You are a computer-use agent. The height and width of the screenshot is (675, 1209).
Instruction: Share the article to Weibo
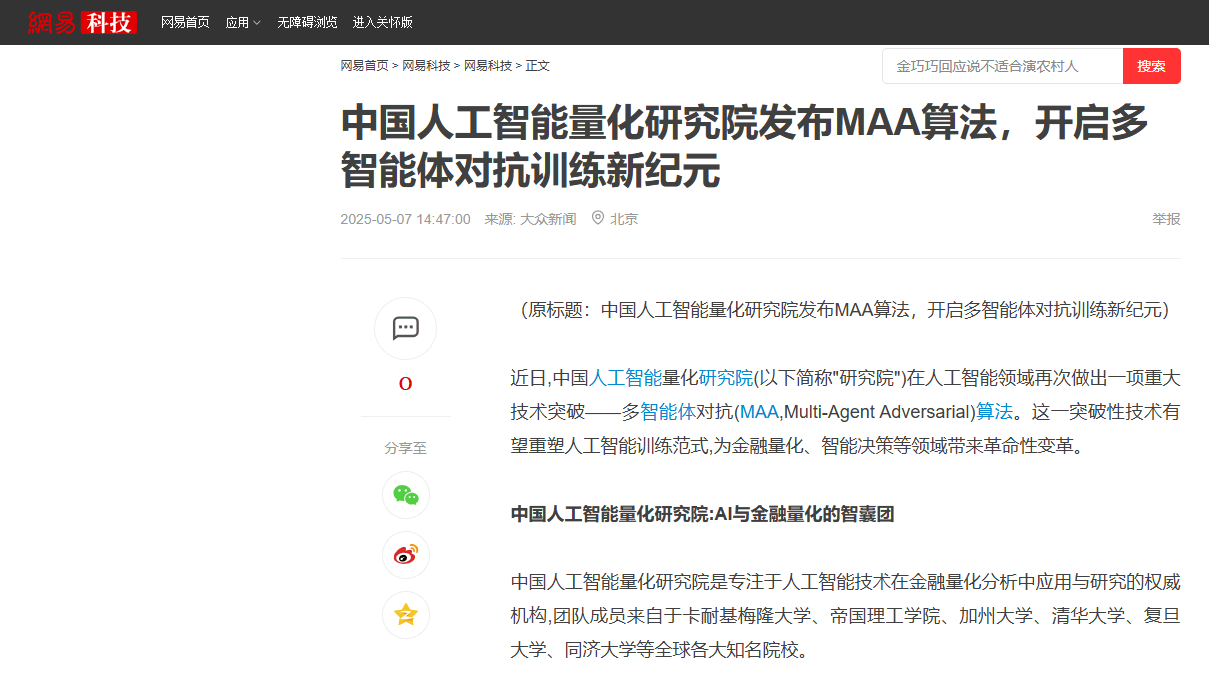coord(405,555)
